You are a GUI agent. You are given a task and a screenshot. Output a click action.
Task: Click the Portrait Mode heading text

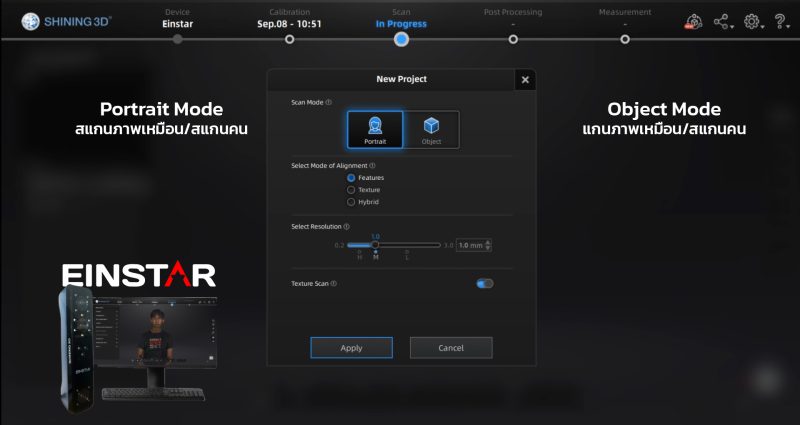(161, 109)
